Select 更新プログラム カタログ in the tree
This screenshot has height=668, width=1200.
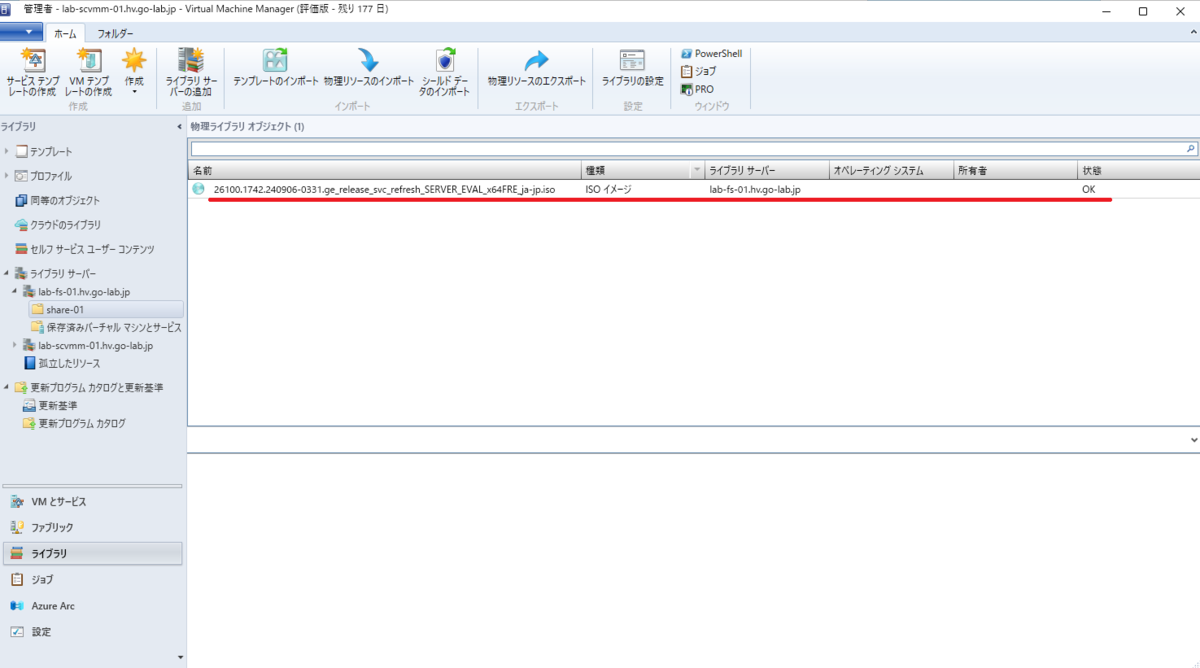[x=74, y=423]
